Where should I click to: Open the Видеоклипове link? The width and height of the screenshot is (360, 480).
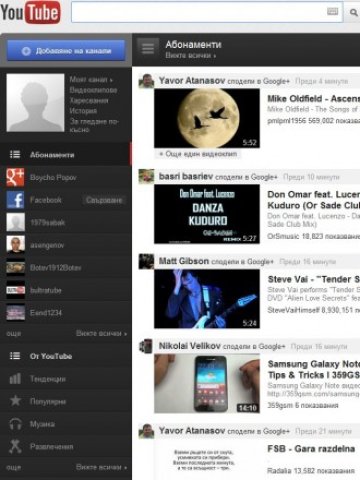click(x=93, y=90)
